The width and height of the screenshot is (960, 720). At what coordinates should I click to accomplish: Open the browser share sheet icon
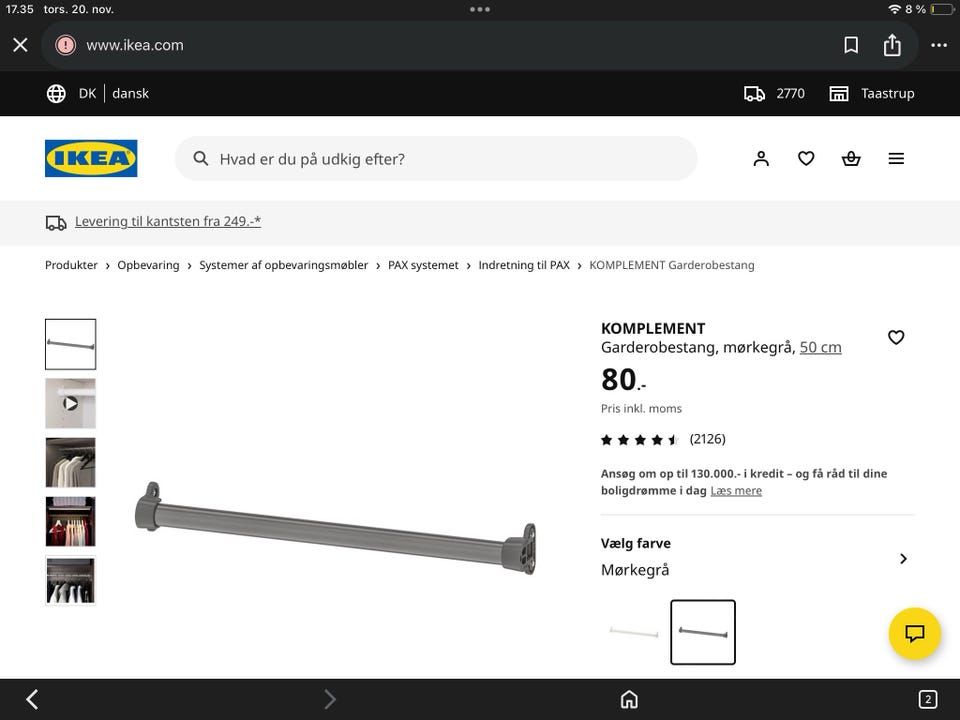coord(892,45)
